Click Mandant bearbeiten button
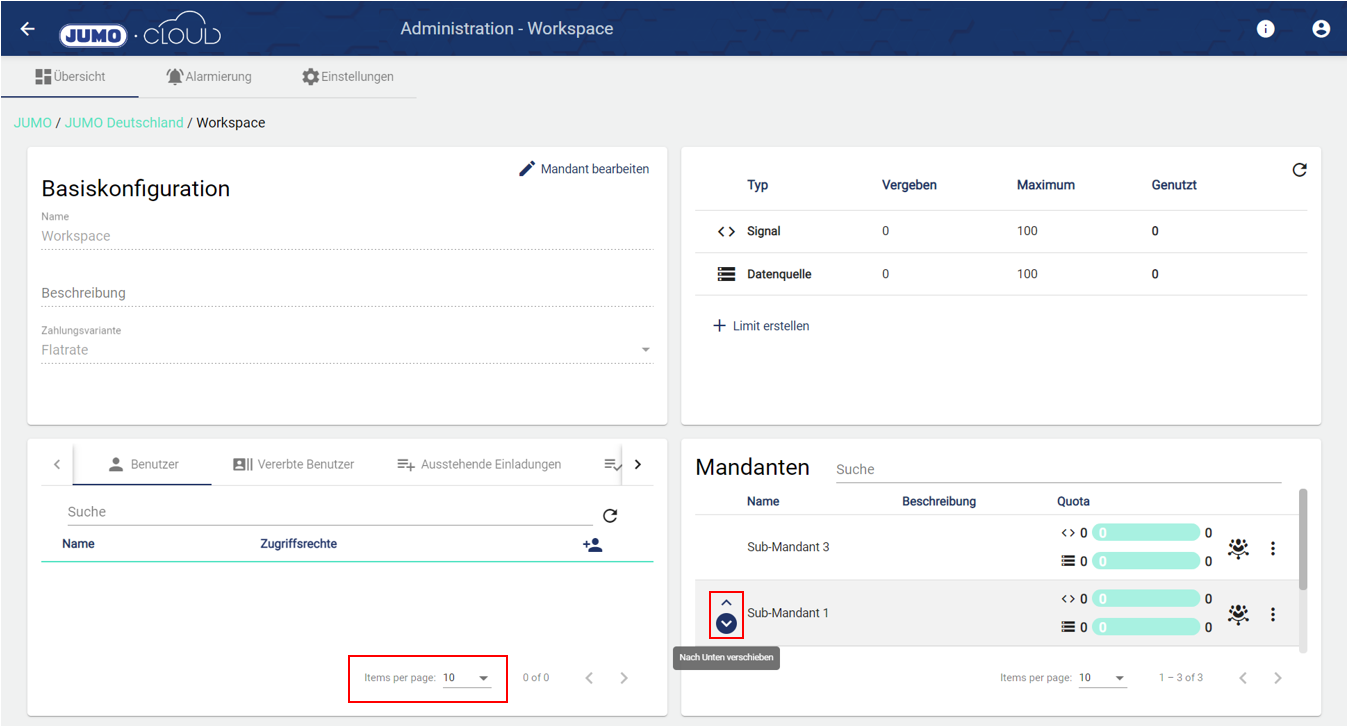1348x726 pixels. coord(584,169)
